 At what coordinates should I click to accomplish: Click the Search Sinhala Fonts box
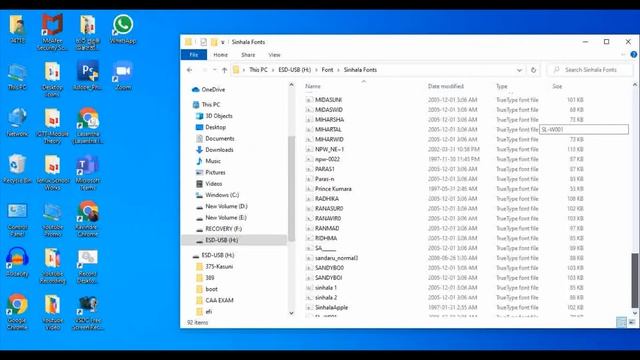[590, 70]
